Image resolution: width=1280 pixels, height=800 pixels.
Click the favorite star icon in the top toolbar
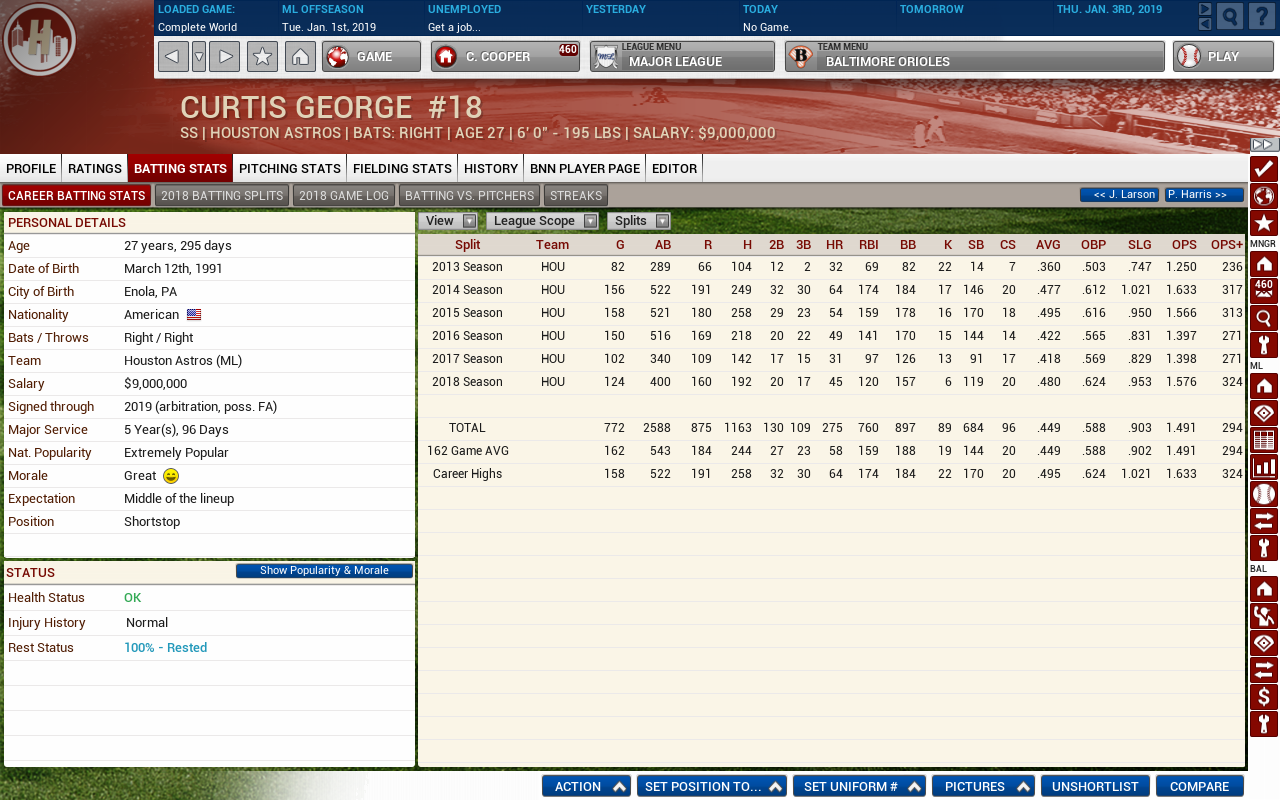click(262, 57)
